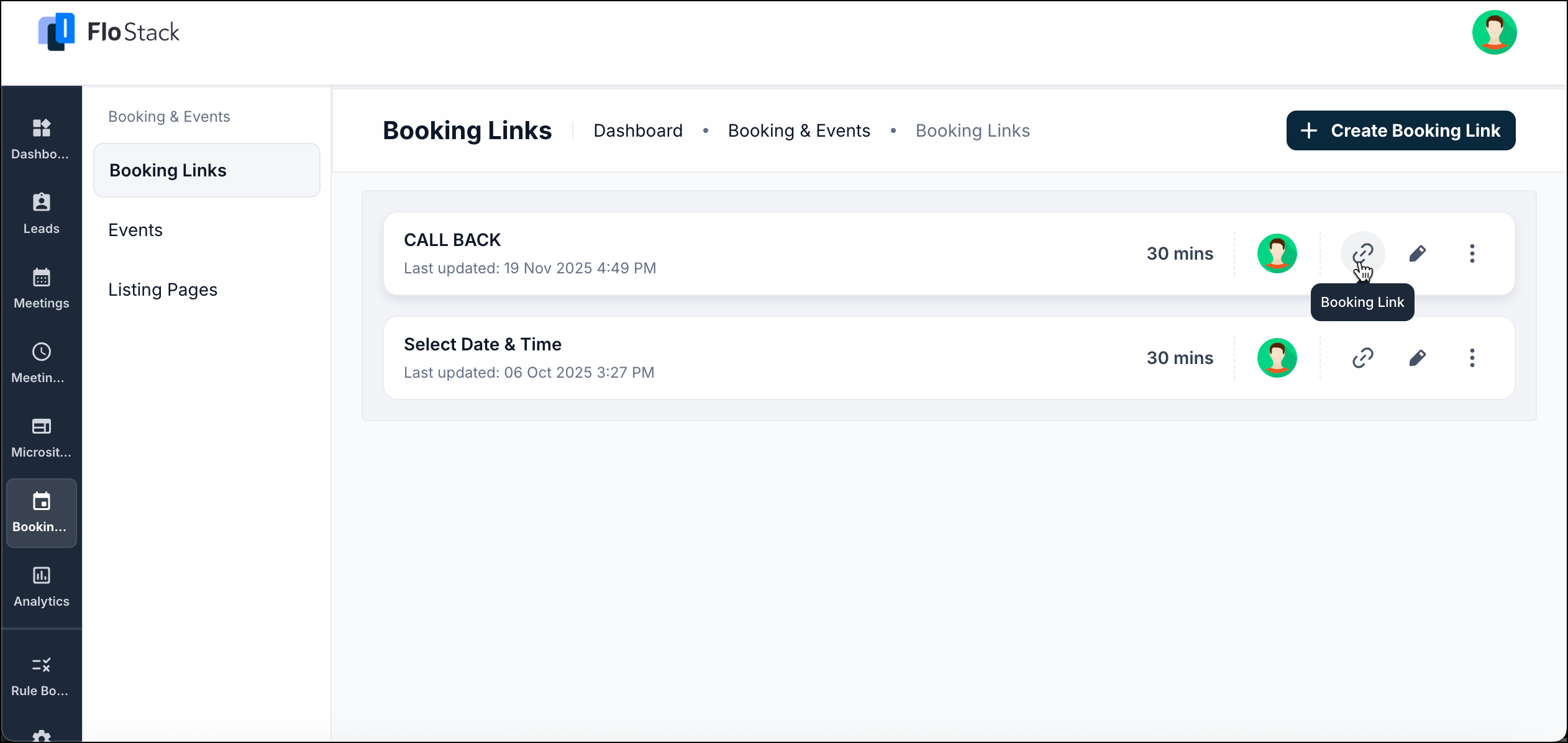Open the settings gear at sidebar bottom

(x=40, y=735)
